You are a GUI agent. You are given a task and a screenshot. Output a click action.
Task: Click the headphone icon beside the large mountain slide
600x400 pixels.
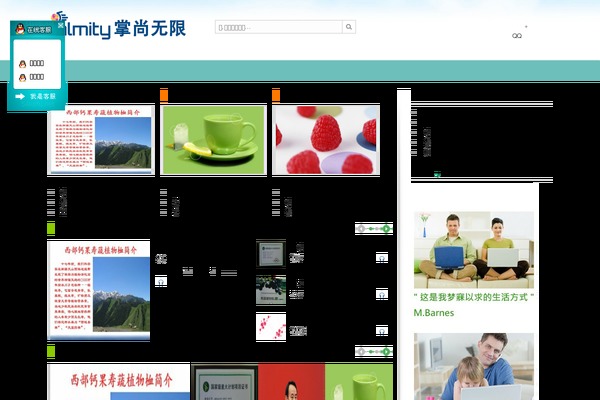tap(161, 282)
